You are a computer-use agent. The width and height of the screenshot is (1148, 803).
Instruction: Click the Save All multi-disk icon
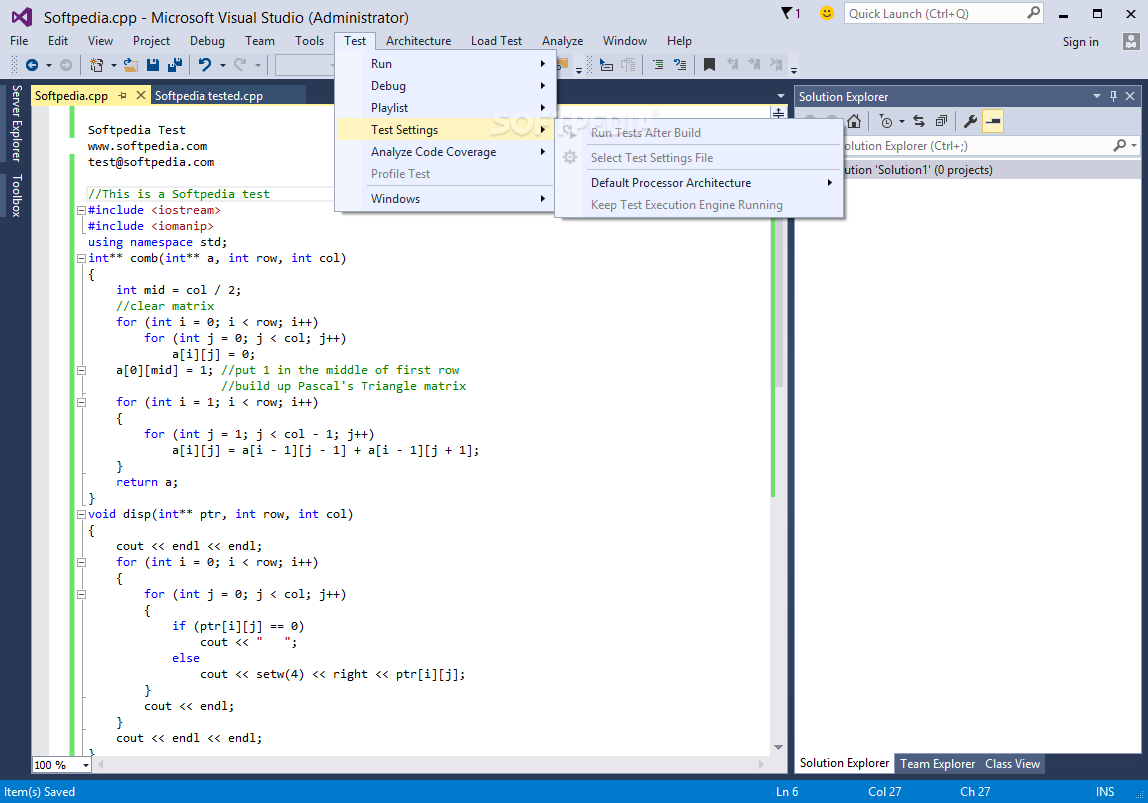[175, 65]
